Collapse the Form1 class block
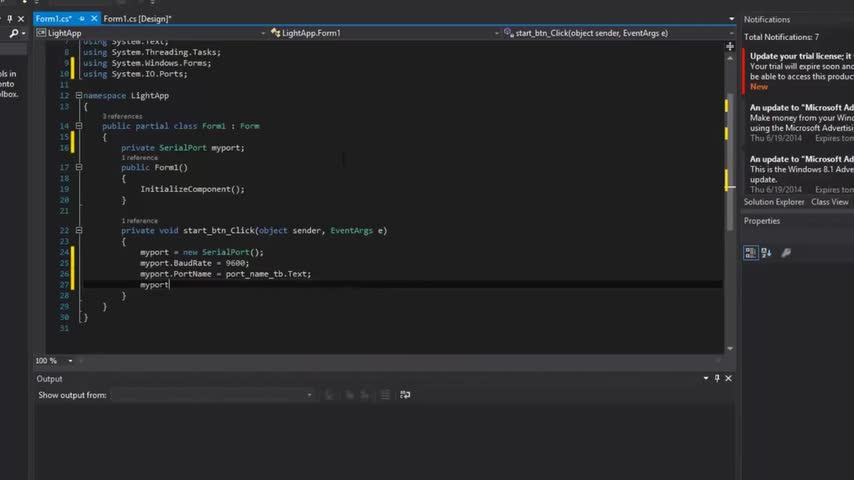 click(x=79, y=126)
